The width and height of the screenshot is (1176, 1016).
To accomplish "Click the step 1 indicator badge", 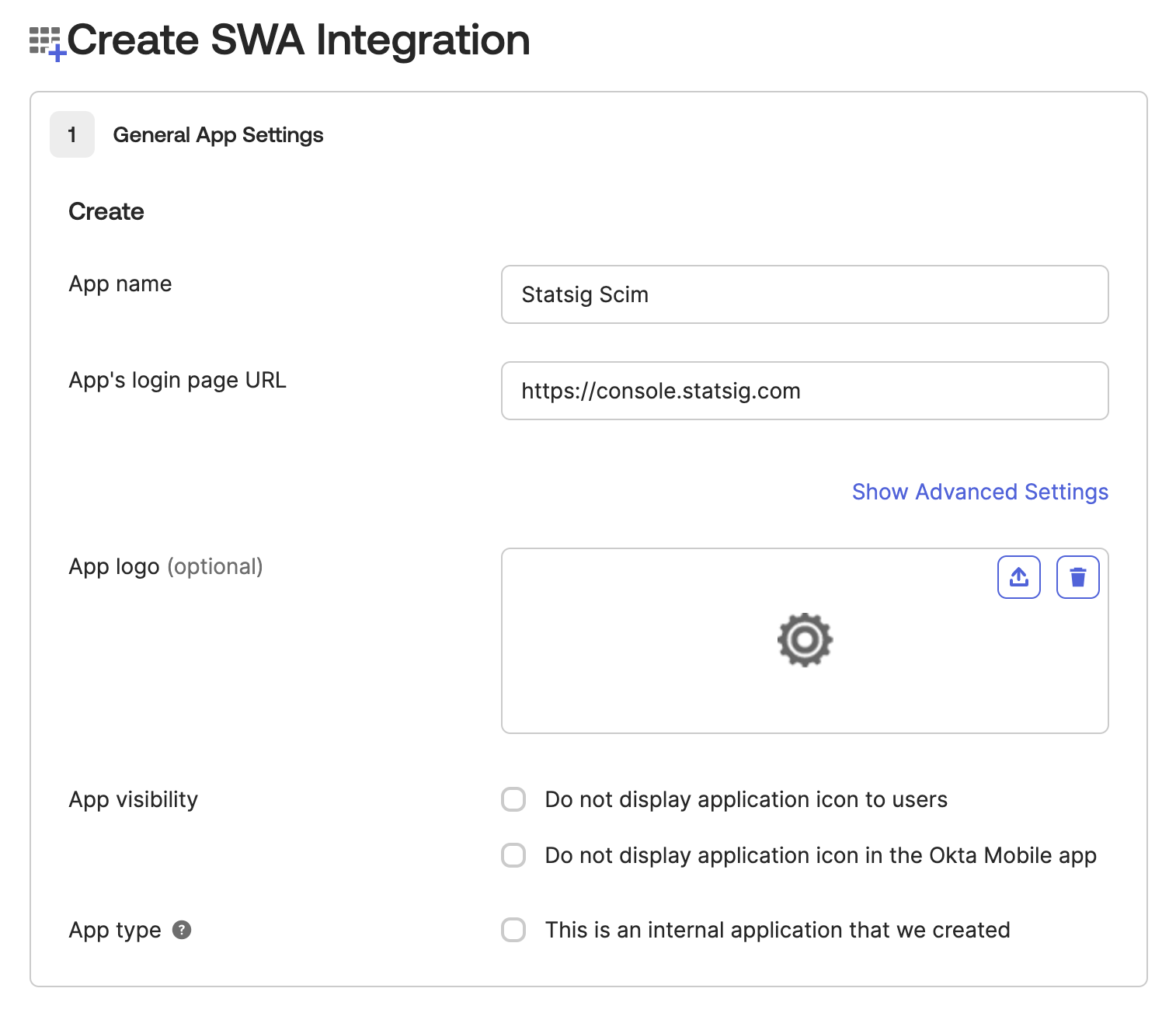I will [71, 134].
